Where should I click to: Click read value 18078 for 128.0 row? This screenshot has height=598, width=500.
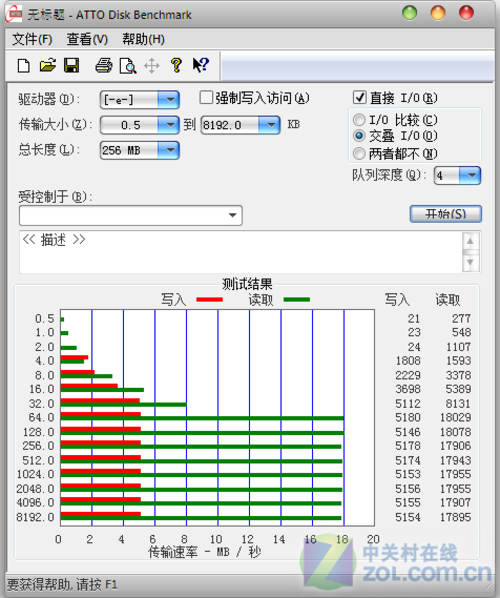pos(455,432)
